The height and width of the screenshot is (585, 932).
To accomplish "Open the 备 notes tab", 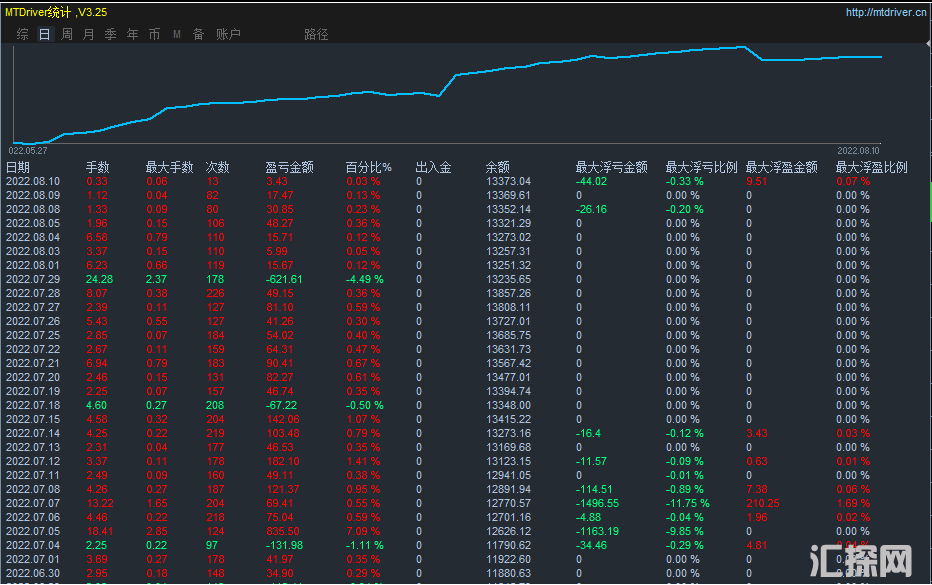I will 198,34.
